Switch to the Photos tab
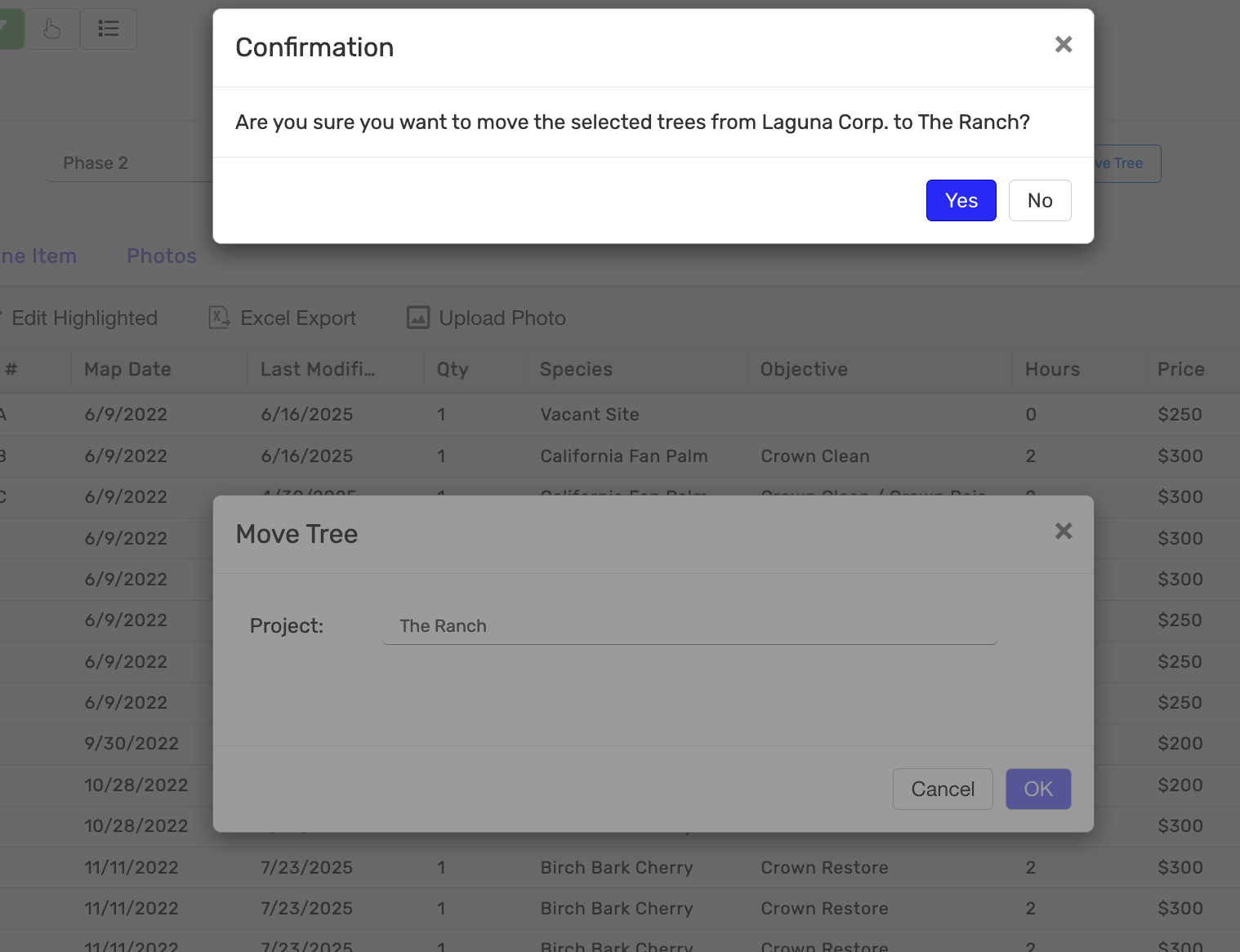The width and height of the screenshot is (1240, 952). click(161, 256)
